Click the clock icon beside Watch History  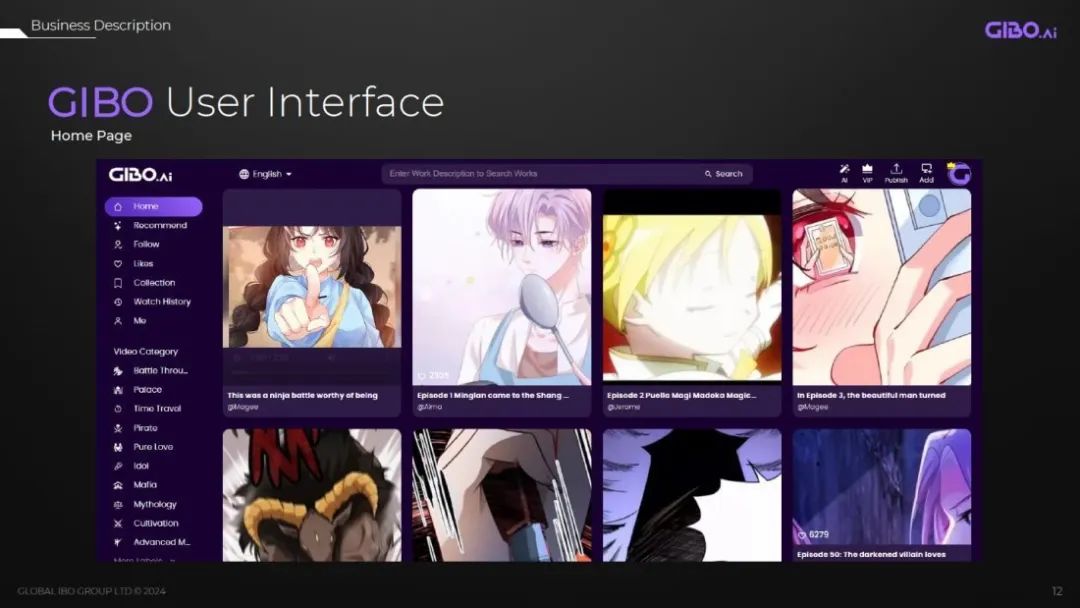tap(118, 302)
